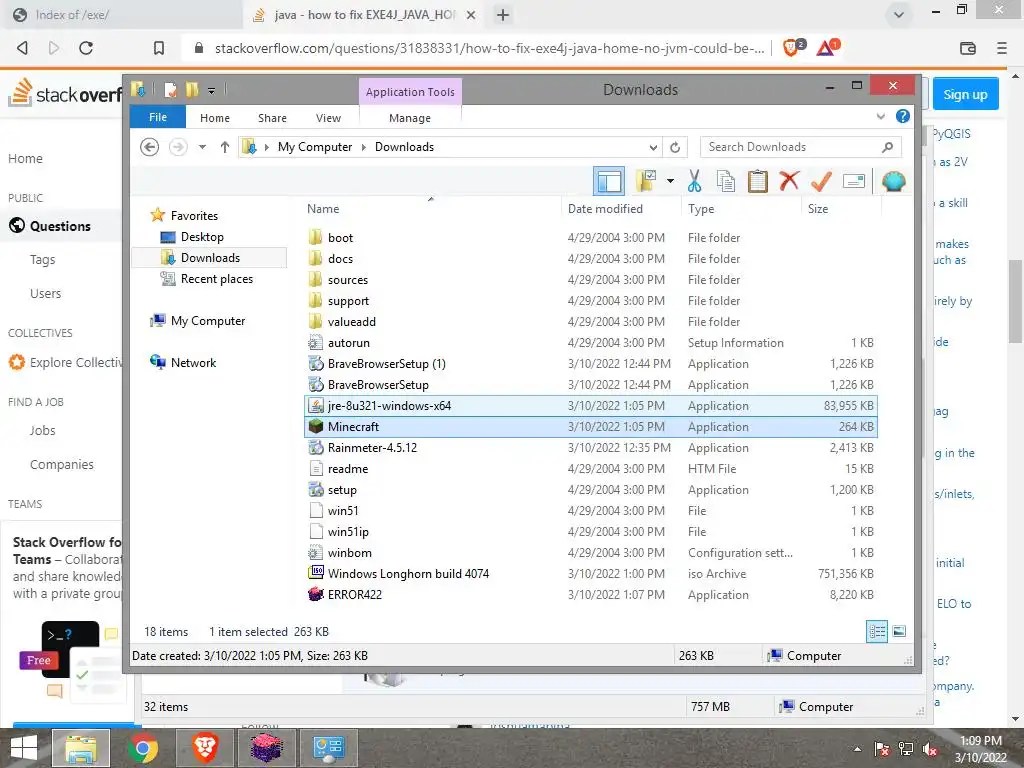The height and width of the screenshot is (768, 1024).
Task: Open Recent places in navigation pane
Action: coord(216,278)
